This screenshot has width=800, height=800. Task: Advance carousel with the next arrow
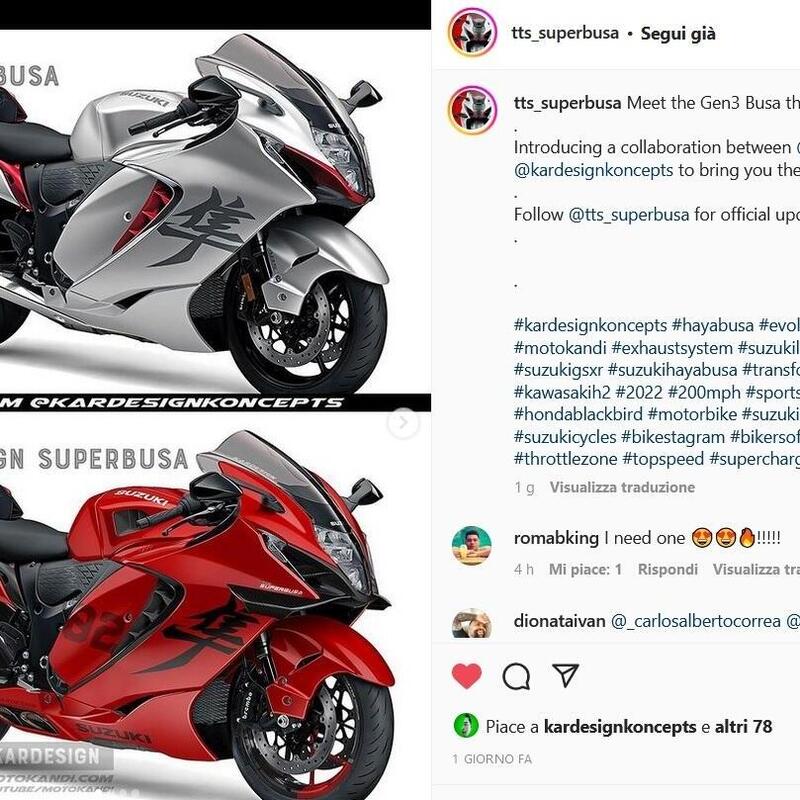click(x=403, y=423)
